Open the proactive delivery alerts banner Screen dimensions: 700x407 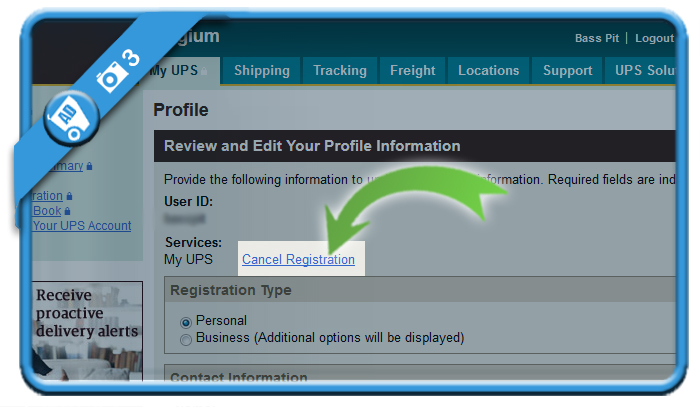coord(88,330)
